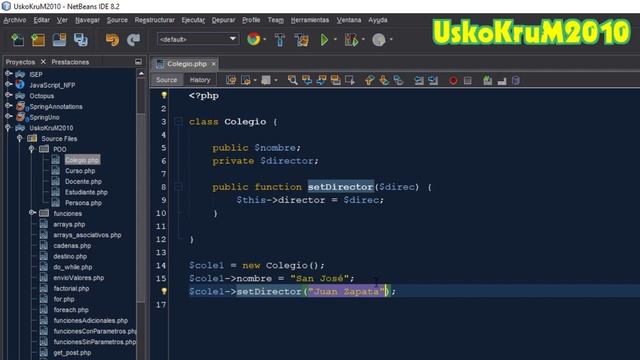Click the Find Selection magnifier icon
This screenshot has width=640, height=360.
[x=292, y=80]
